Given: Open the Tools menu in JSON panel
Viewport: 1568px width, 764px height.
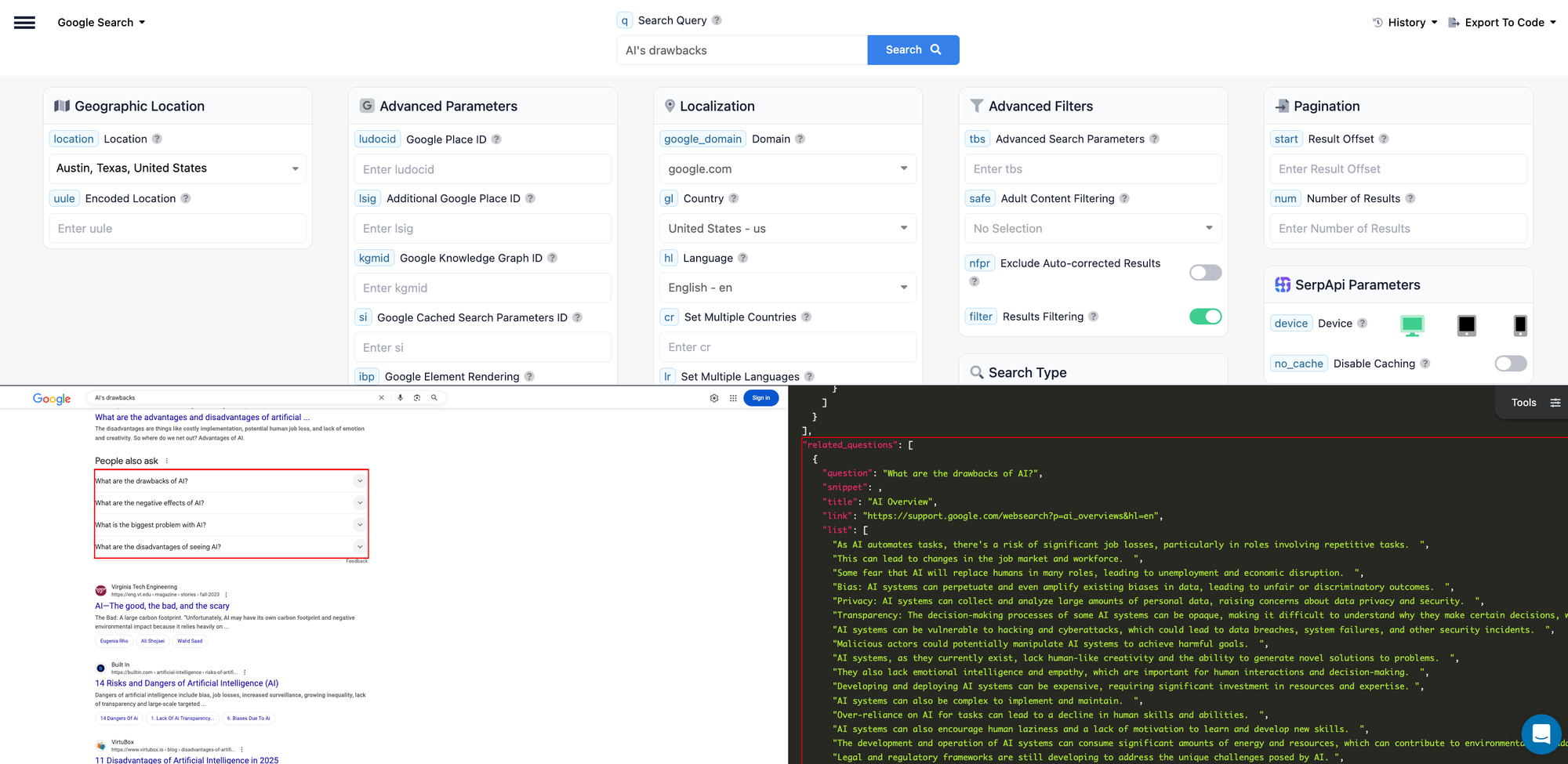Looking at the screenshot, I should coord(1535,403).
